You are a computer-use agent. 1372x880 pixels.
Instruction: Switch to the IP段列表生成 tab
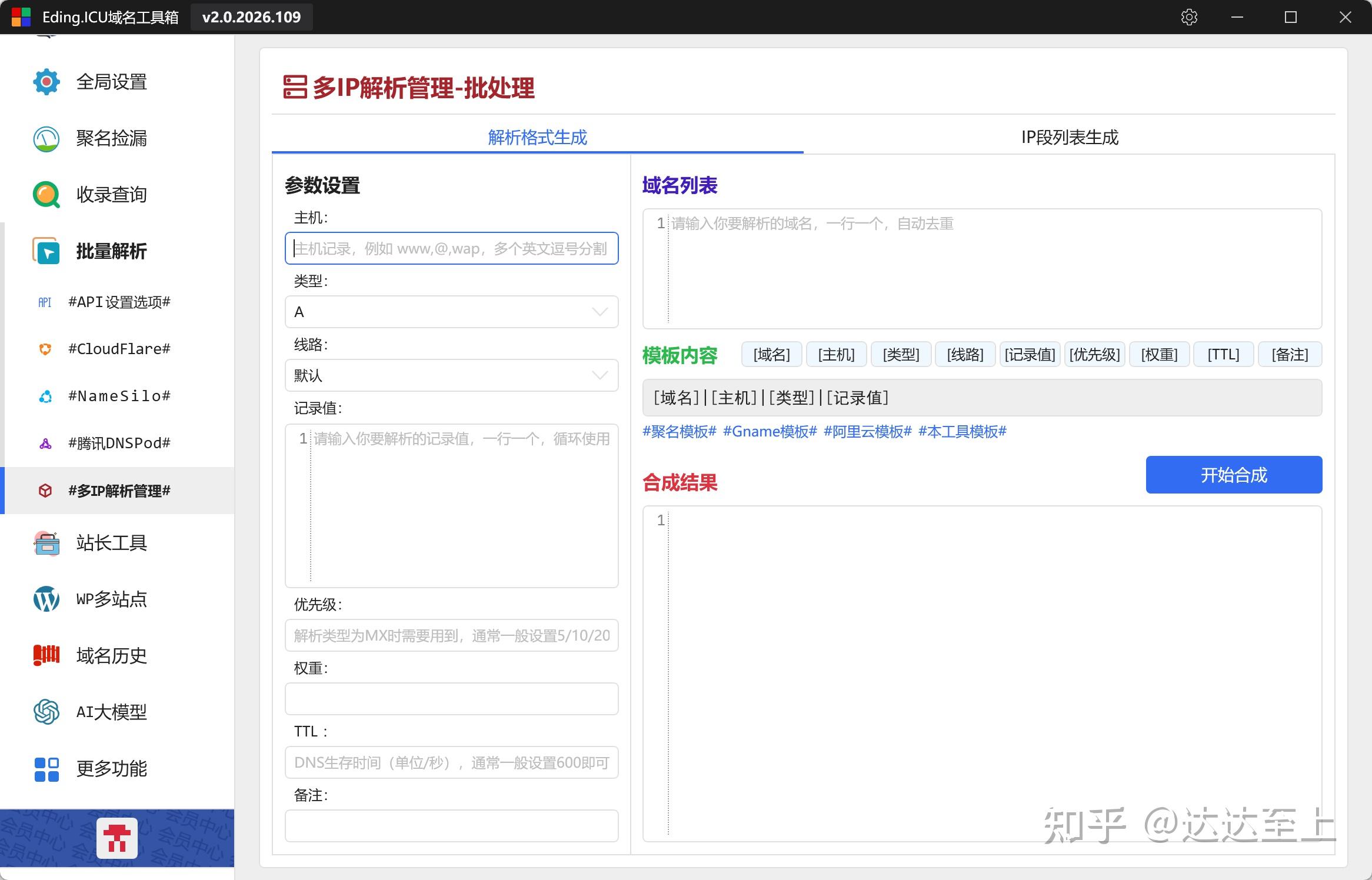click(1070, 138)
